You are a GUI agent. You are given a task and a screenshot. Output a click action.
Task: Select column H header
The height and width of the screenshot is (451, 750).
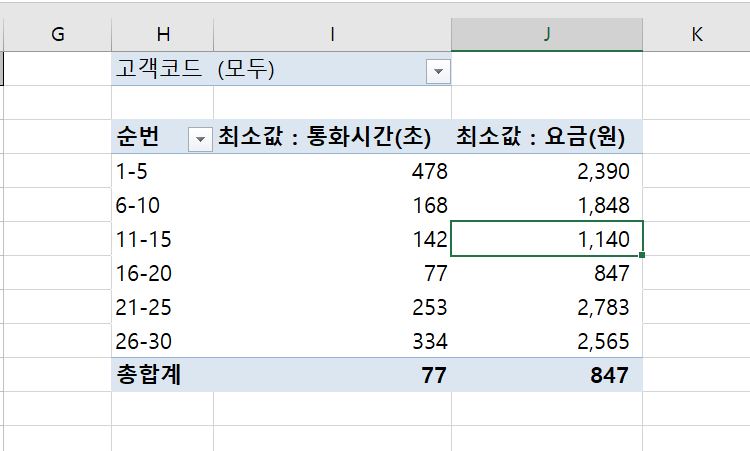[x=163, y=34]
